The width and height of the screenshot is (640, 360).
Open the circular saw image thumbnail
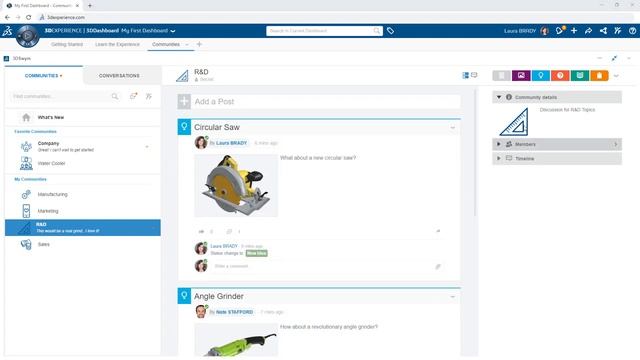tap(236, 185)
